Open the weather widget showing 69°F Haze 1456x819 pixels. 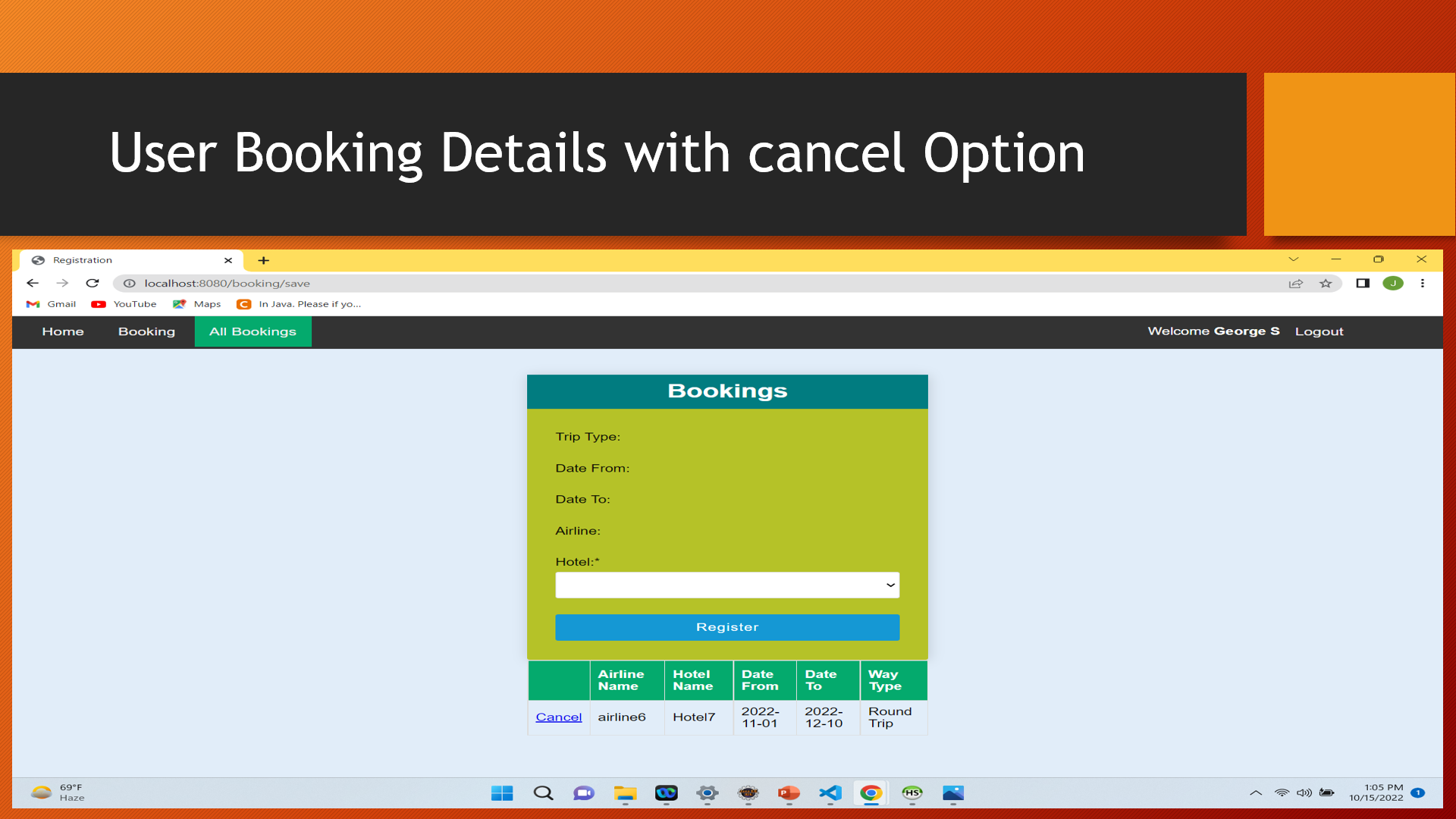(58, 793)
